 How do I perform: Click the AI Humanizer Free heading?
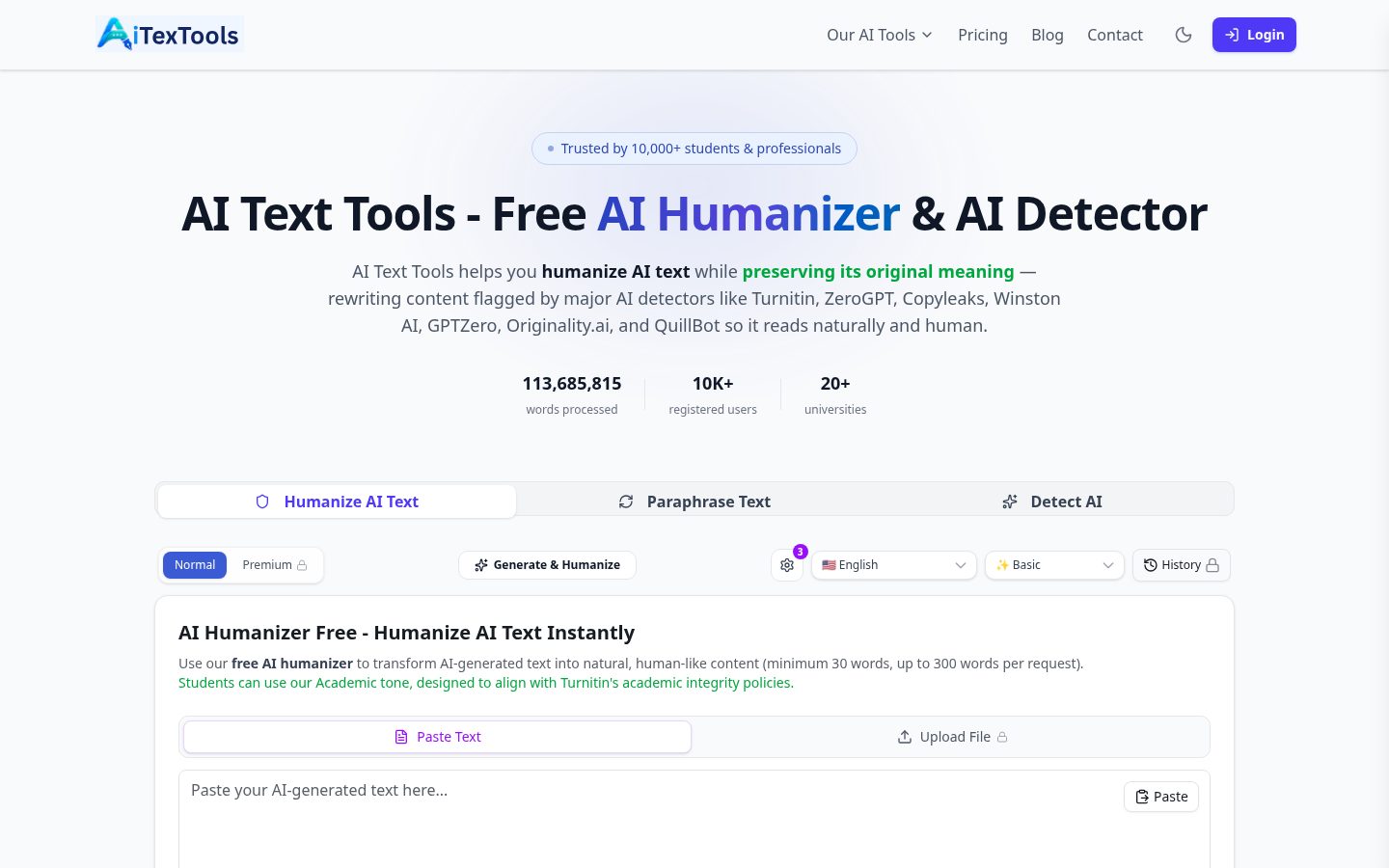point(406,633)
